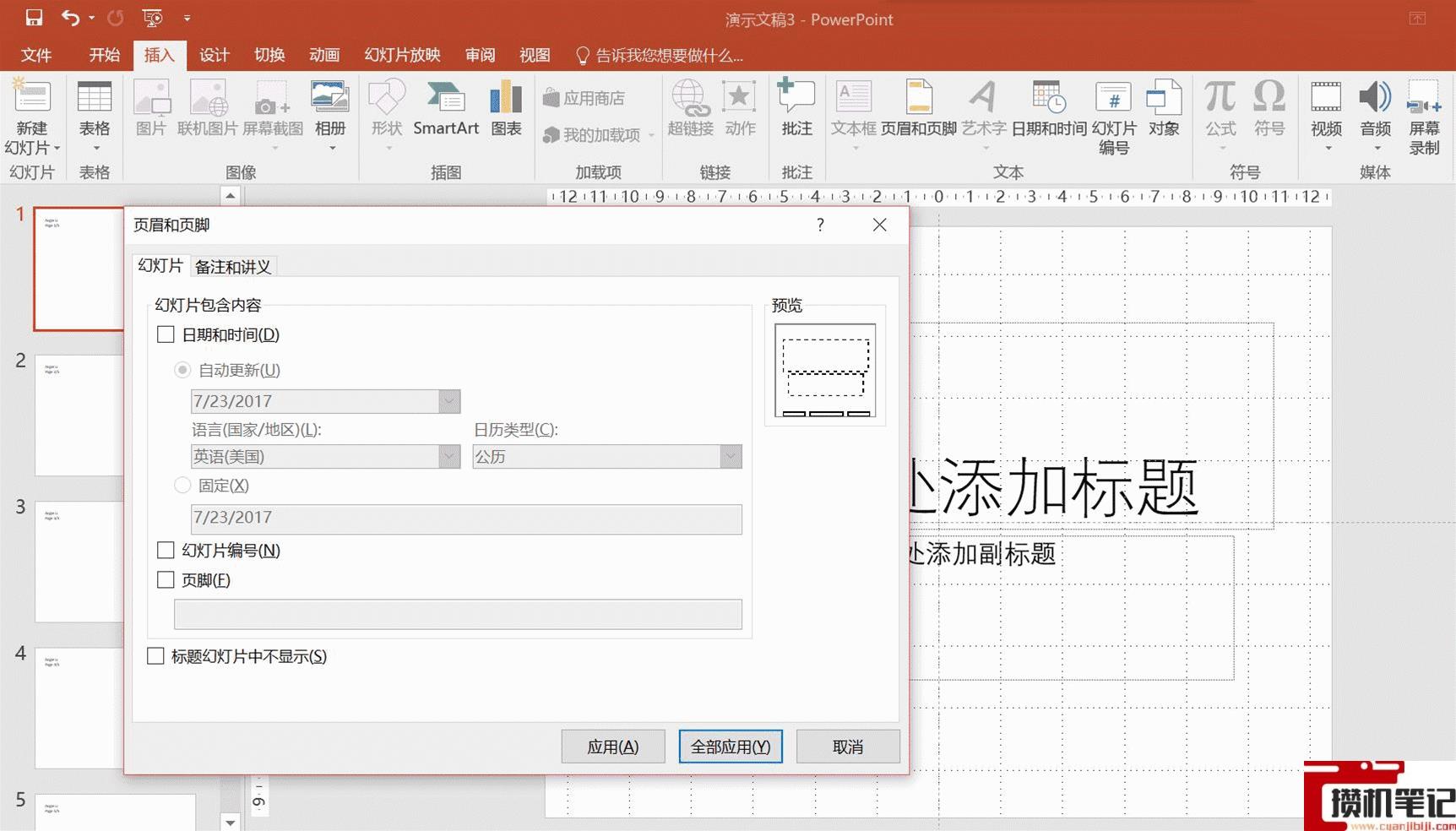Undo the last action
Image resolution: width=1456 pixels, height=831 pixels.
pos(70,18)
